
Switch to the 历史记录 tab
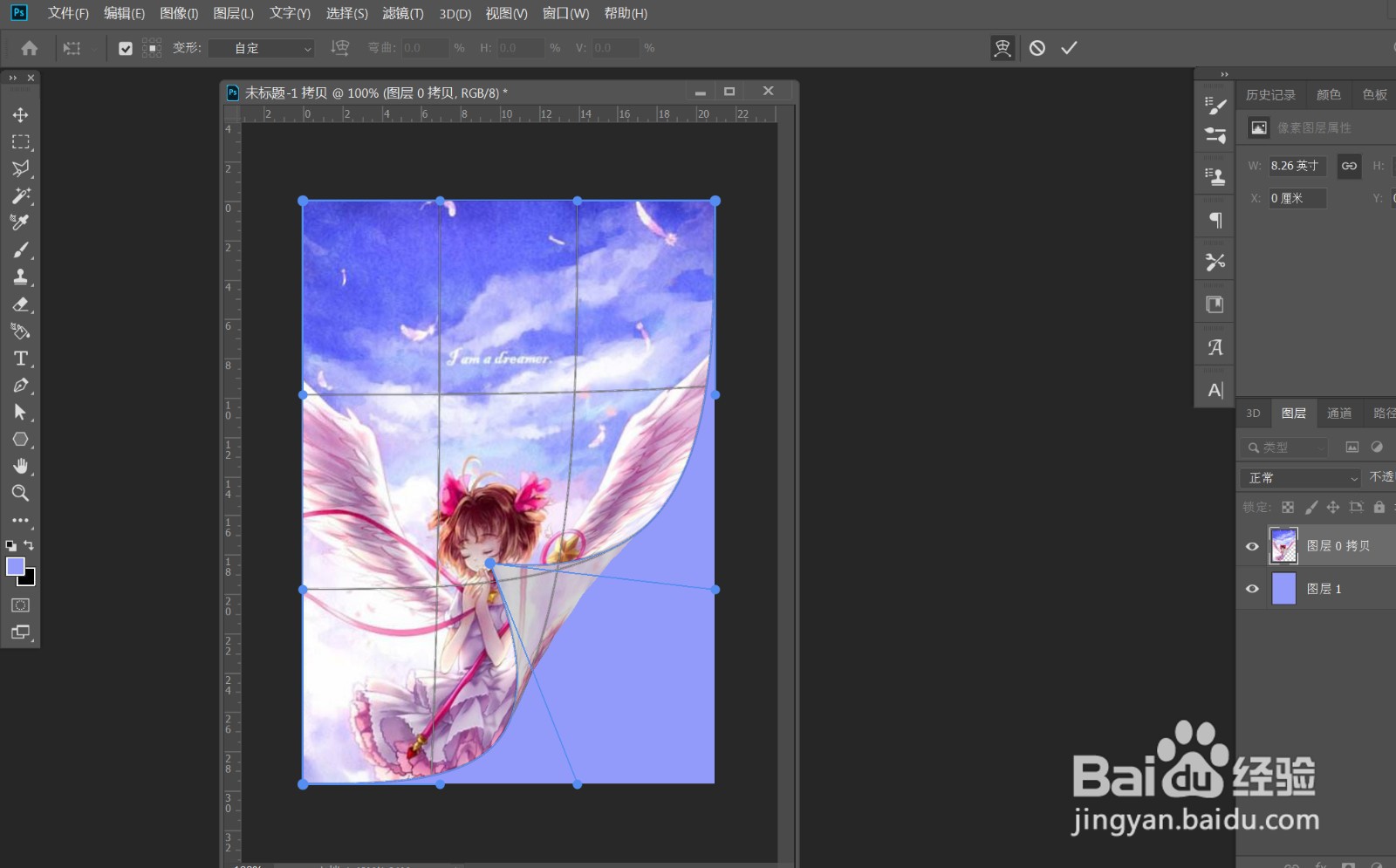click(x=1270, y=94)
